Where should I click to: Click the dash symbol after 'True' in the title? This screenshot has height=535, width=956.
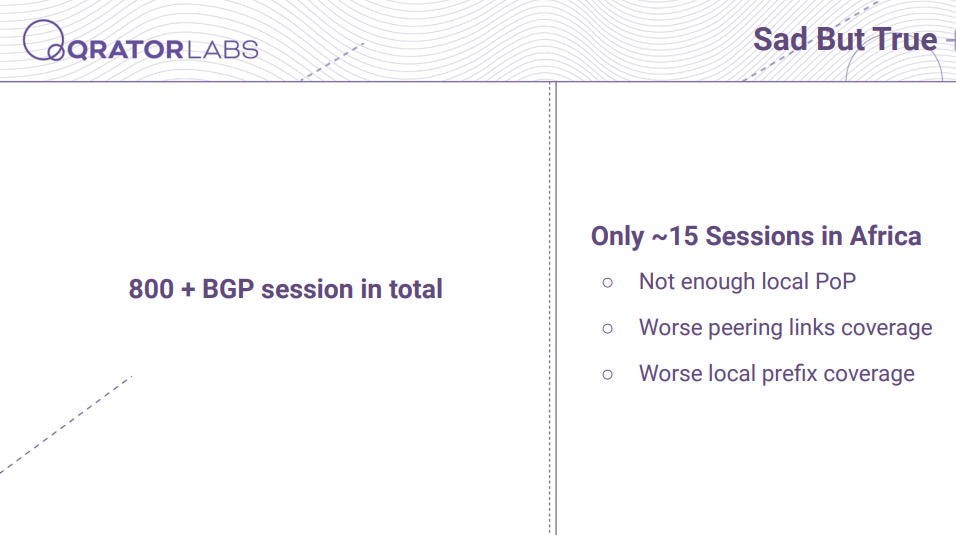[951, 41]
